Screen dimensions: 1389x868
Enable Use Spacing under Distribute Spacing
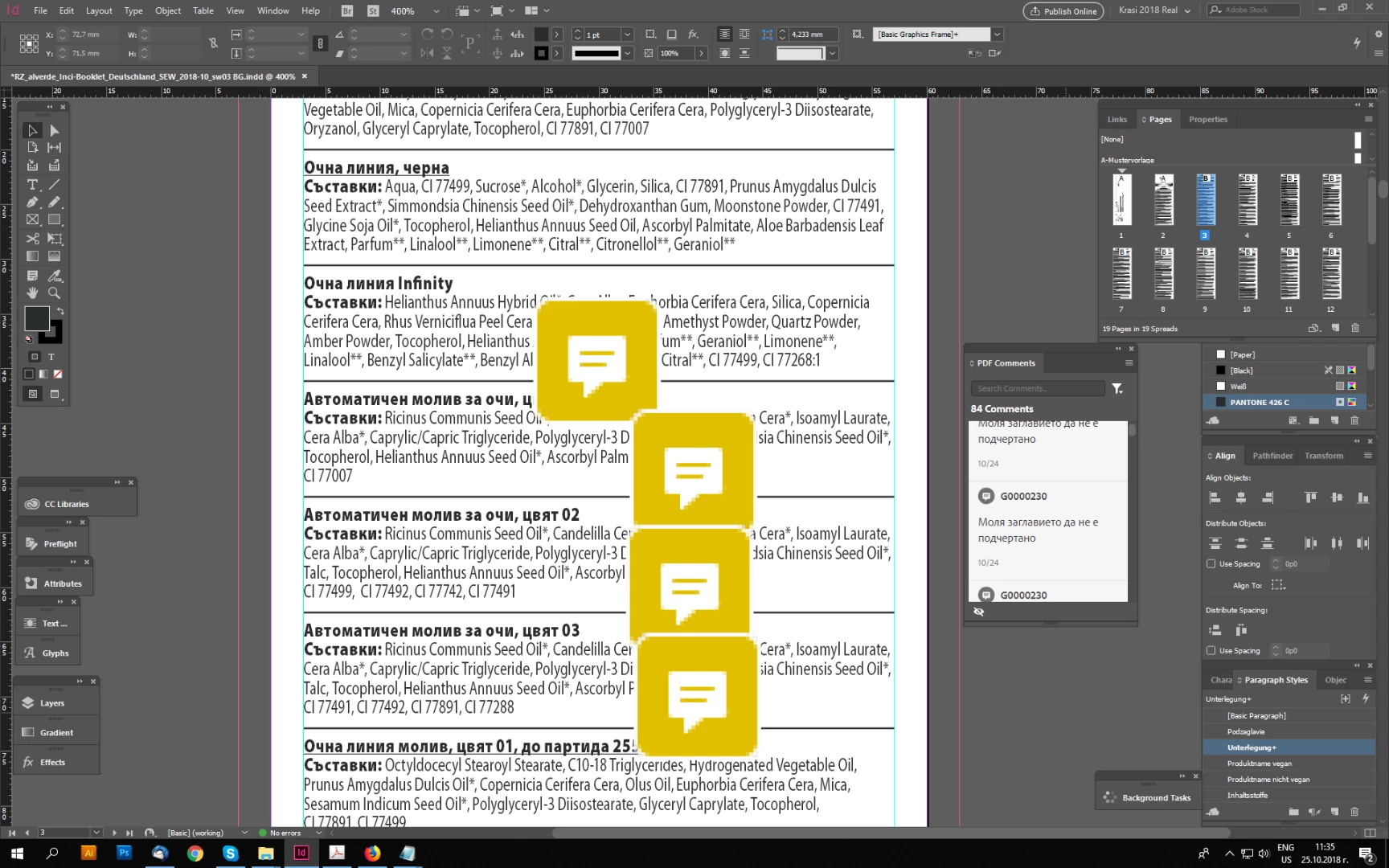click(1211, 651)
